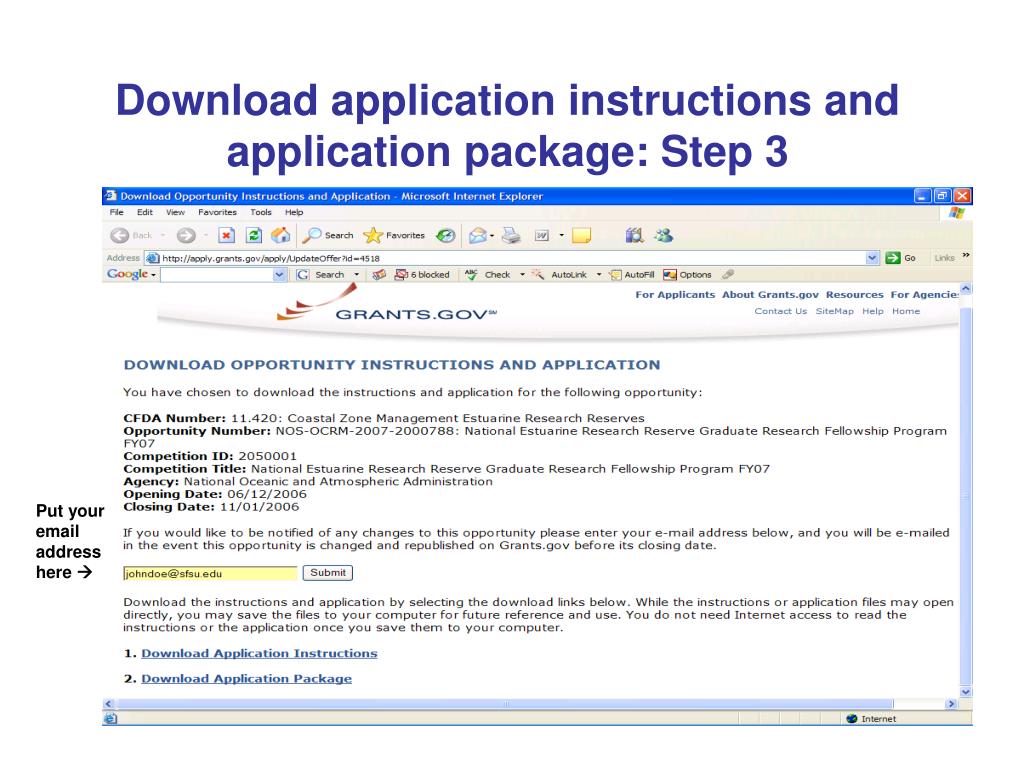The width and height of the screenshot is (1024, 768).
Task: Click the Mail envelope icon
Action: point(478,236)
